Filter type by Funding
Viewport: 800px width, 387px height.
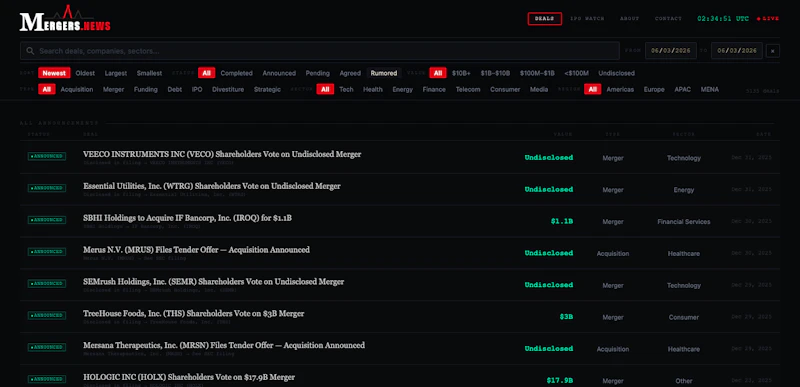(x=146, y=89)
